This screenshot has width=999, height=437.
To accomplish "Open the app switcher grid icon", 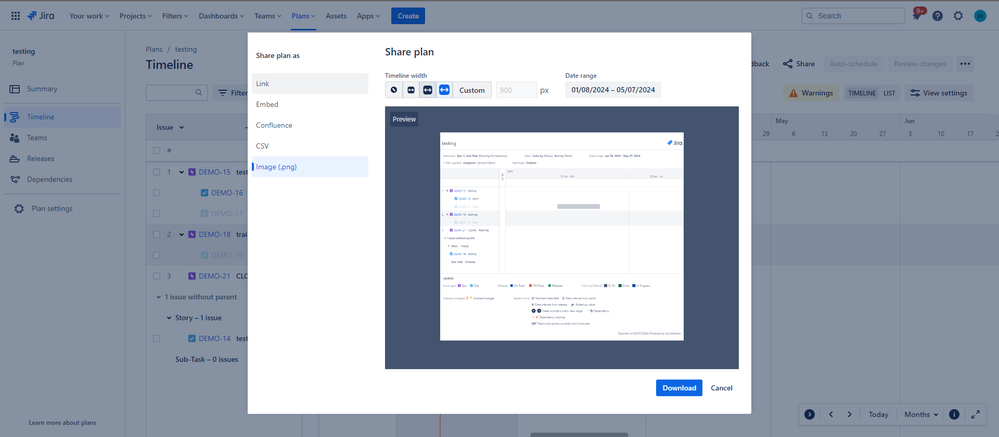I will point(15,16).
